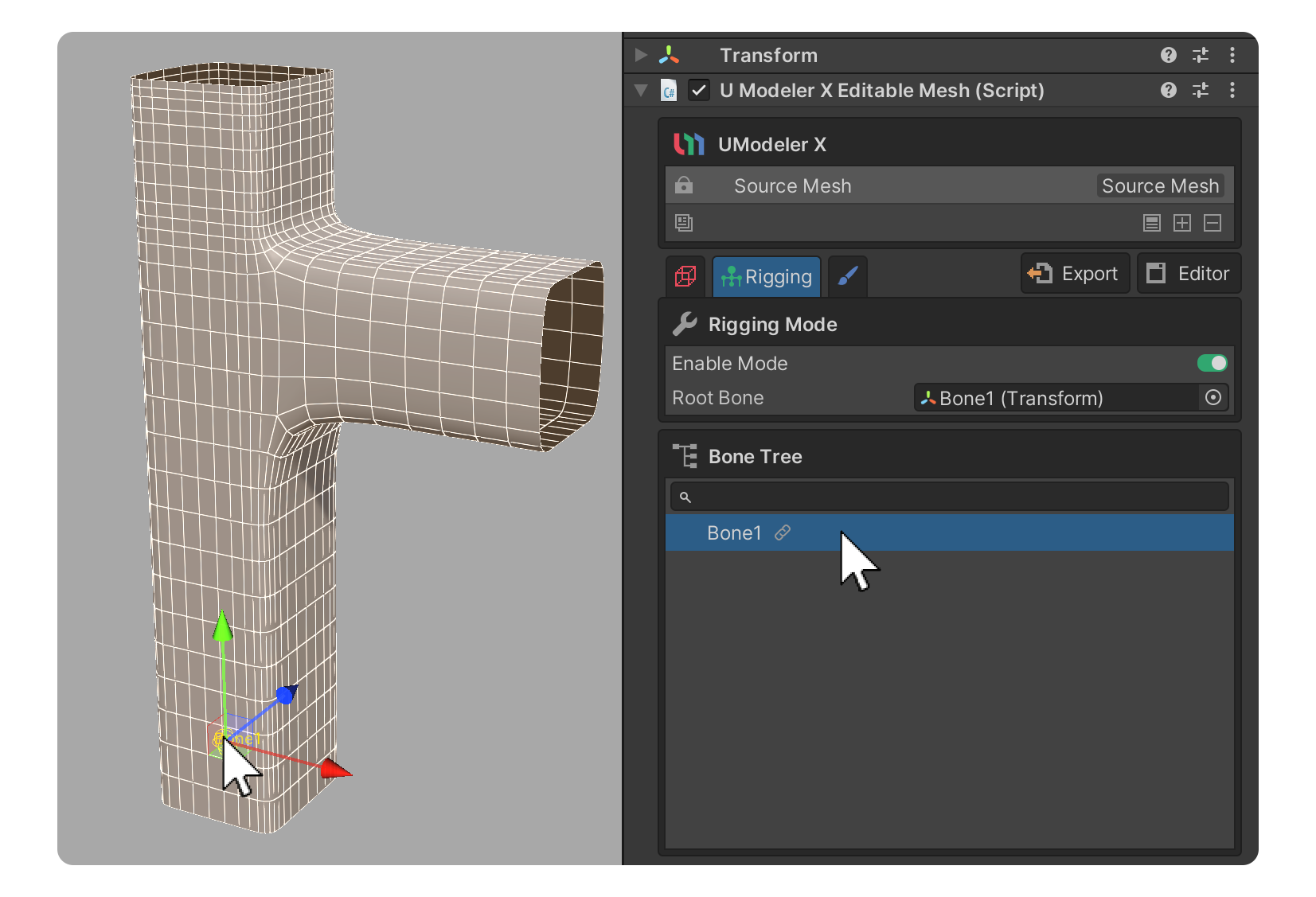Click the Export button
The image size is (1316, 897).
[x=1074, y=274]
